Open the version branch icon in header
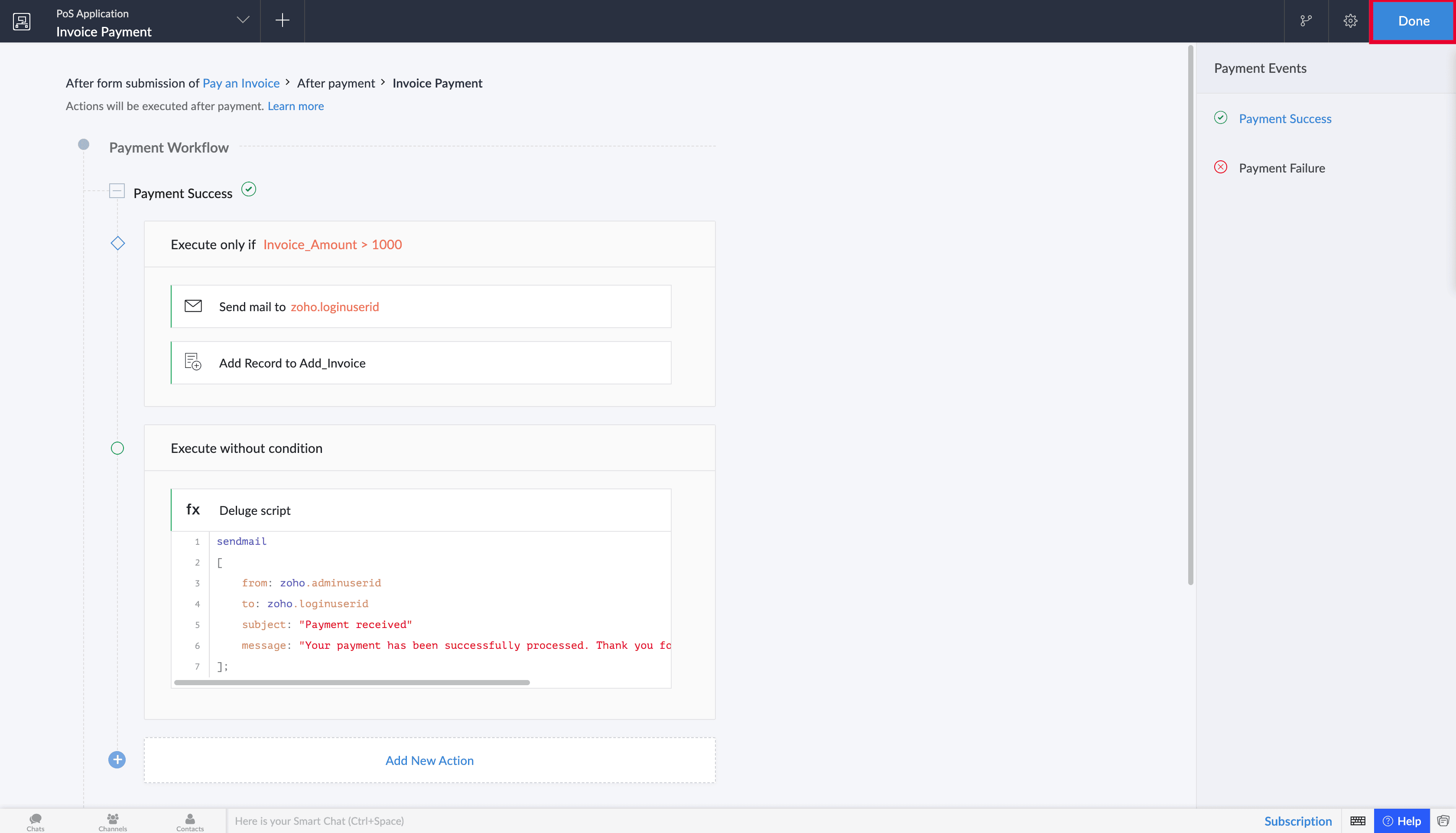 coord(1306,21)
